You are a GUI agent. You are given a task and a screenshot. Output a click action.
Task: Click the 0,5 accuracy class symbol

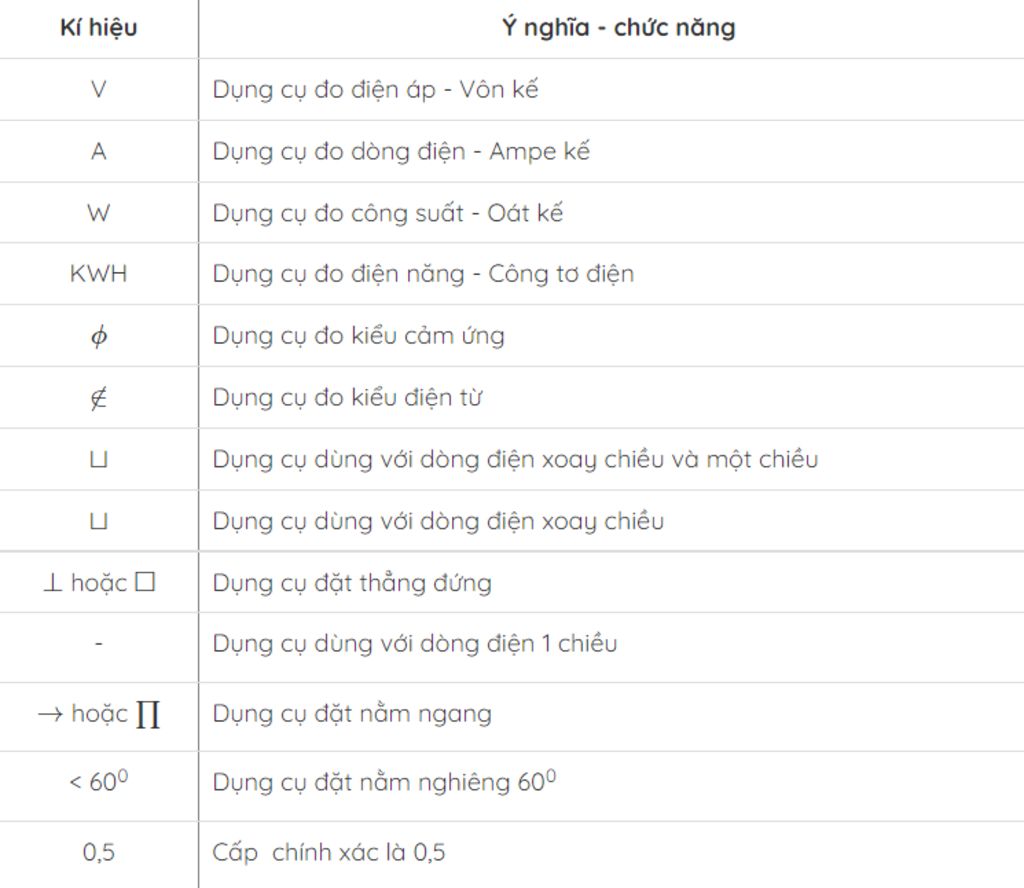coord(99,852)
